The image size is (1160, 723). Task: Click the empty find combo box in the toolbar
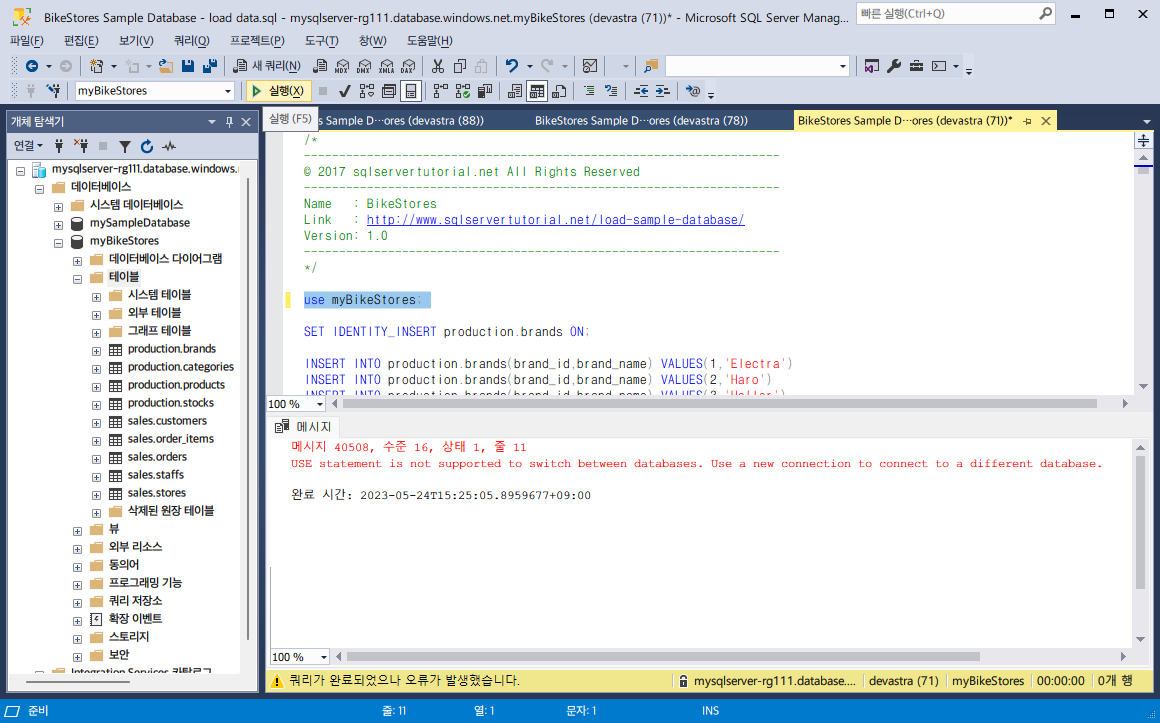pos(756,67)
